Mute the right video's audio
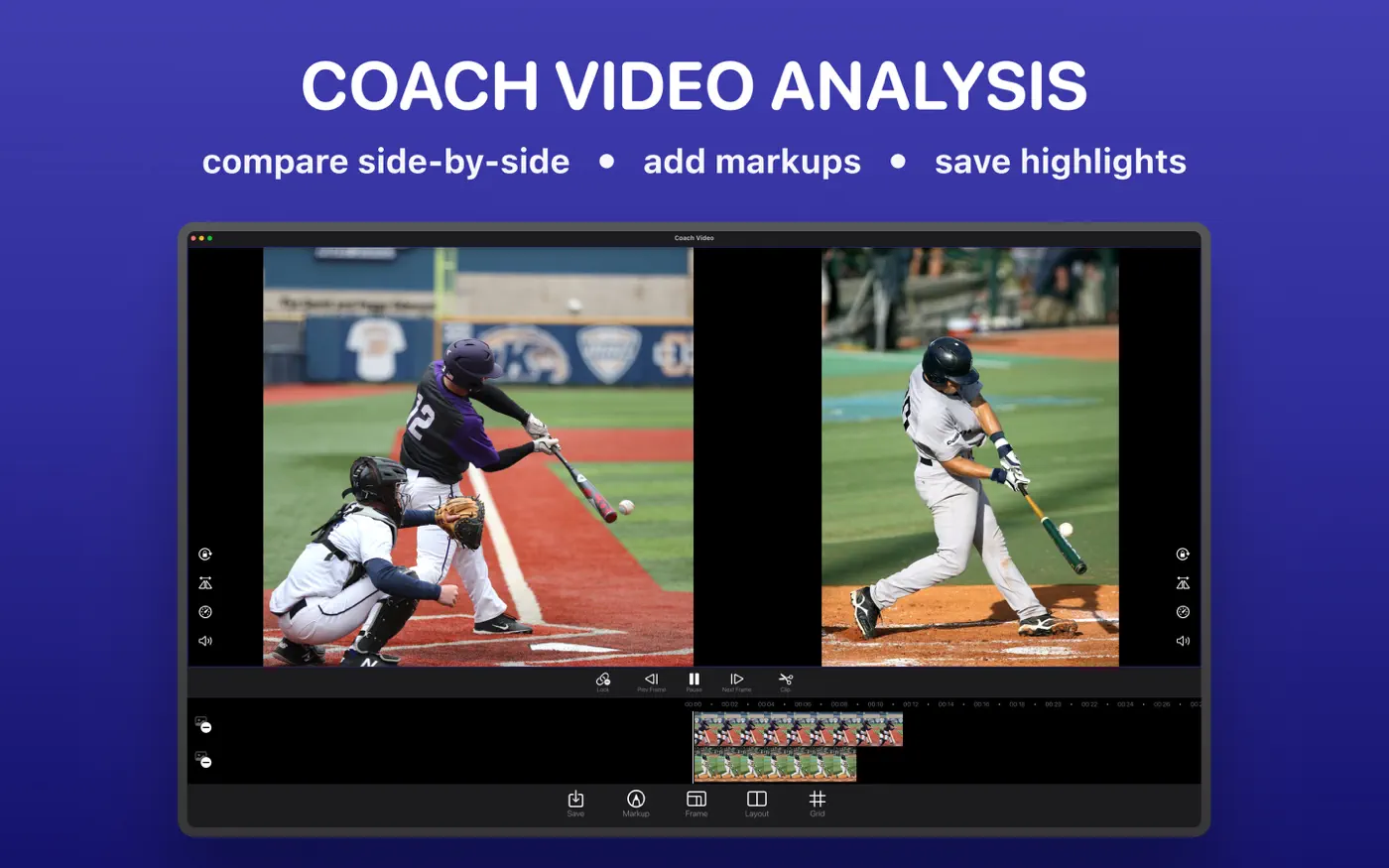The height and width of the screenshot is (868, 1389). 1183,641
